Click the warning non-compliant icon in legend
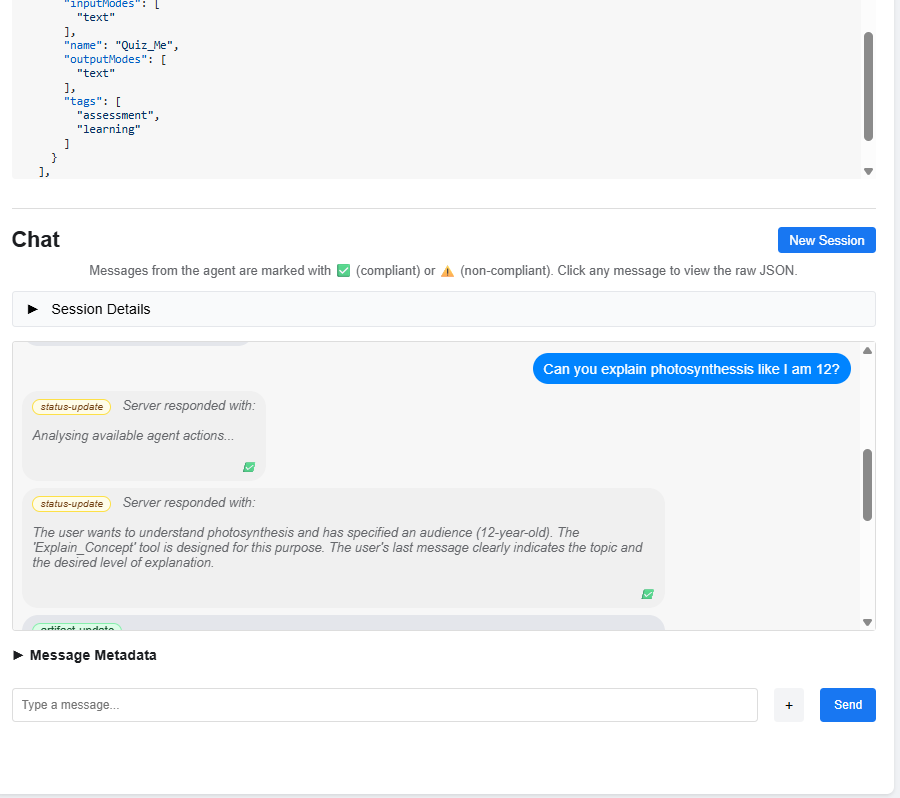The height and width of the screenshot is (798, 900). click(x=447, y=271)
